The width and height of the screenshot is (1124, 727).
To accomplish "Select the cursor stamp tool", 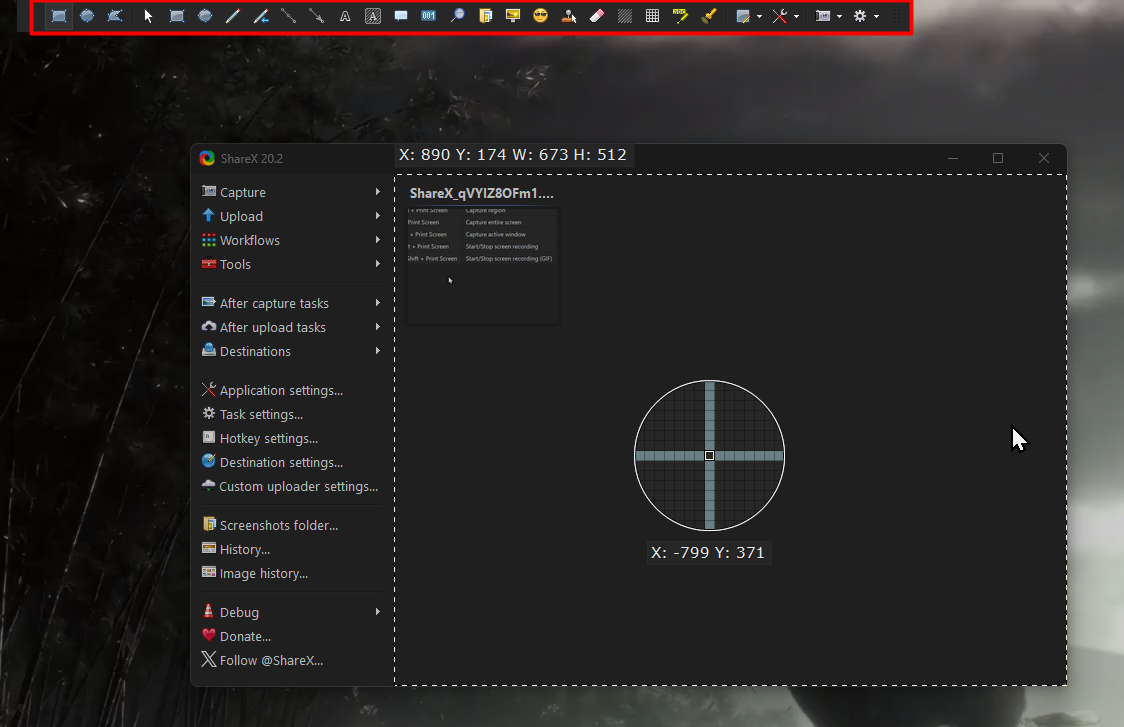I will tap(569, 16).
